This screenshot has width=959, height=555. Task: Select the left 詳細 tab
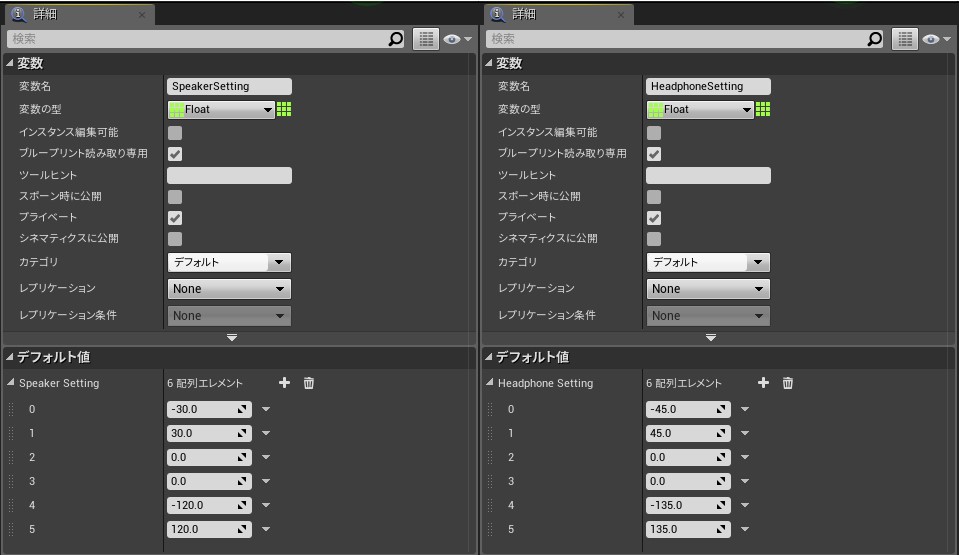pos(79,14)
